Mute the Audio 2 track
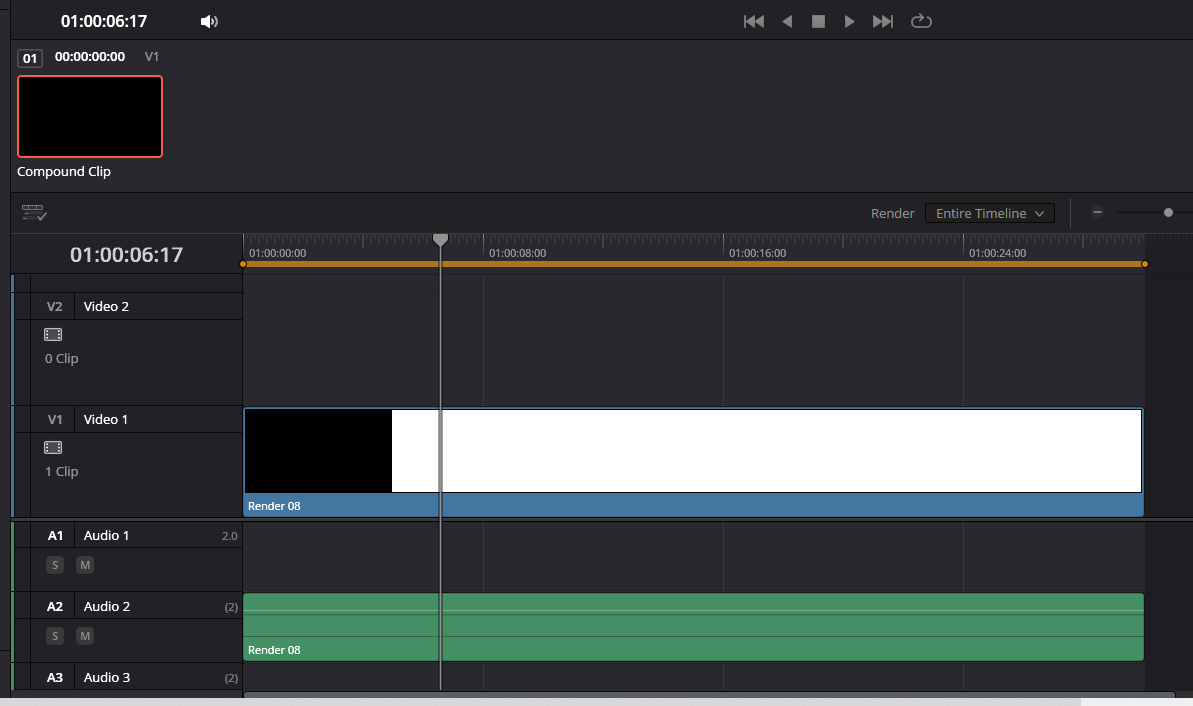 85,636
